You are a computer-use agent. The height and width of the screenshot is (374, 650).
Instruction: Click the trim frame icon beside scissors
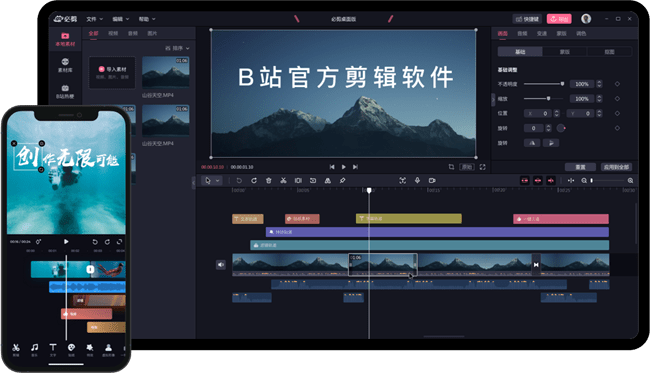pos(298,180)
